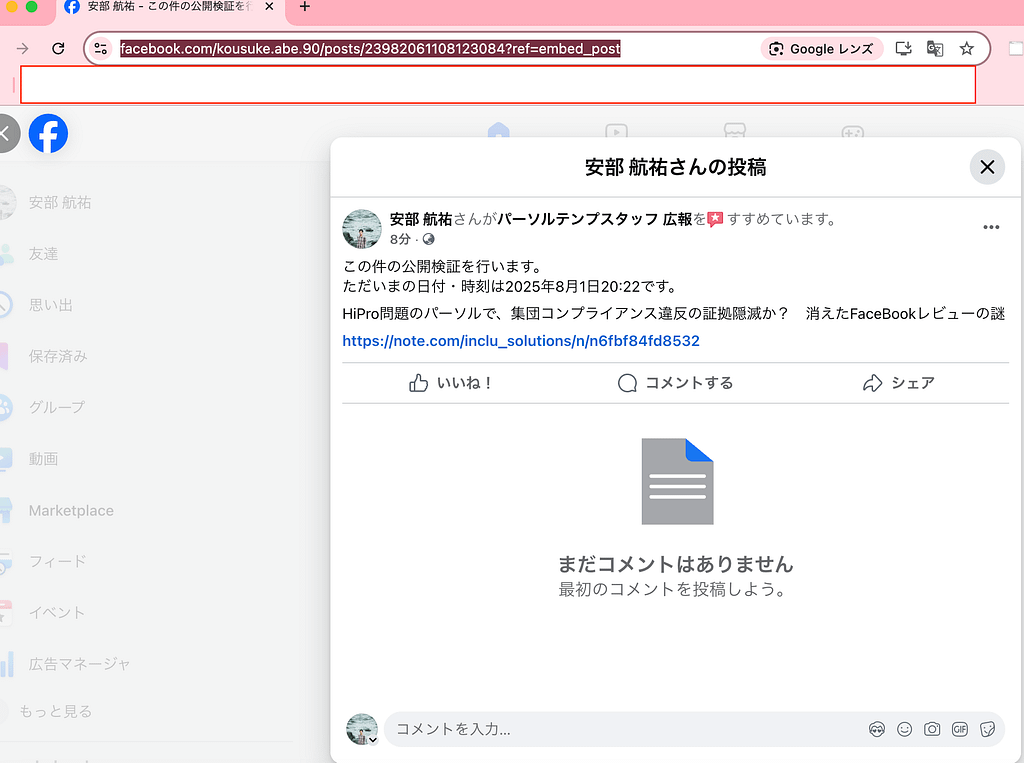Open the emoji picker in comment box
This screenshot has width=1024, height=763.
(x=904, y=729)
